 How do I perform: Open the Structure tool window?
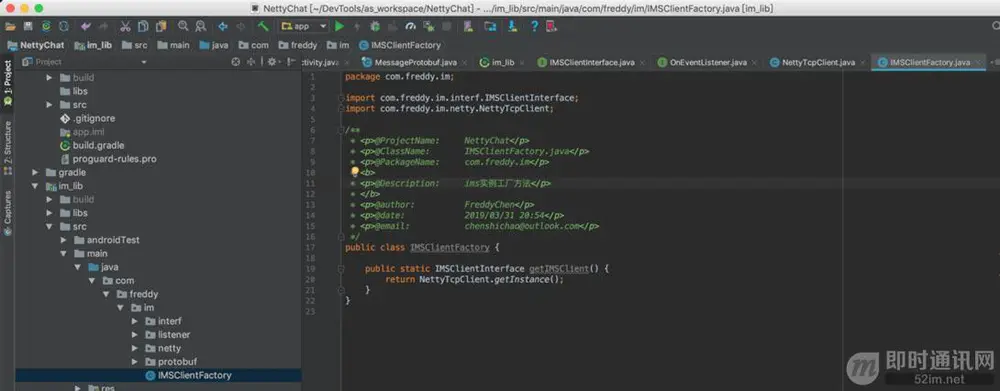8,143
